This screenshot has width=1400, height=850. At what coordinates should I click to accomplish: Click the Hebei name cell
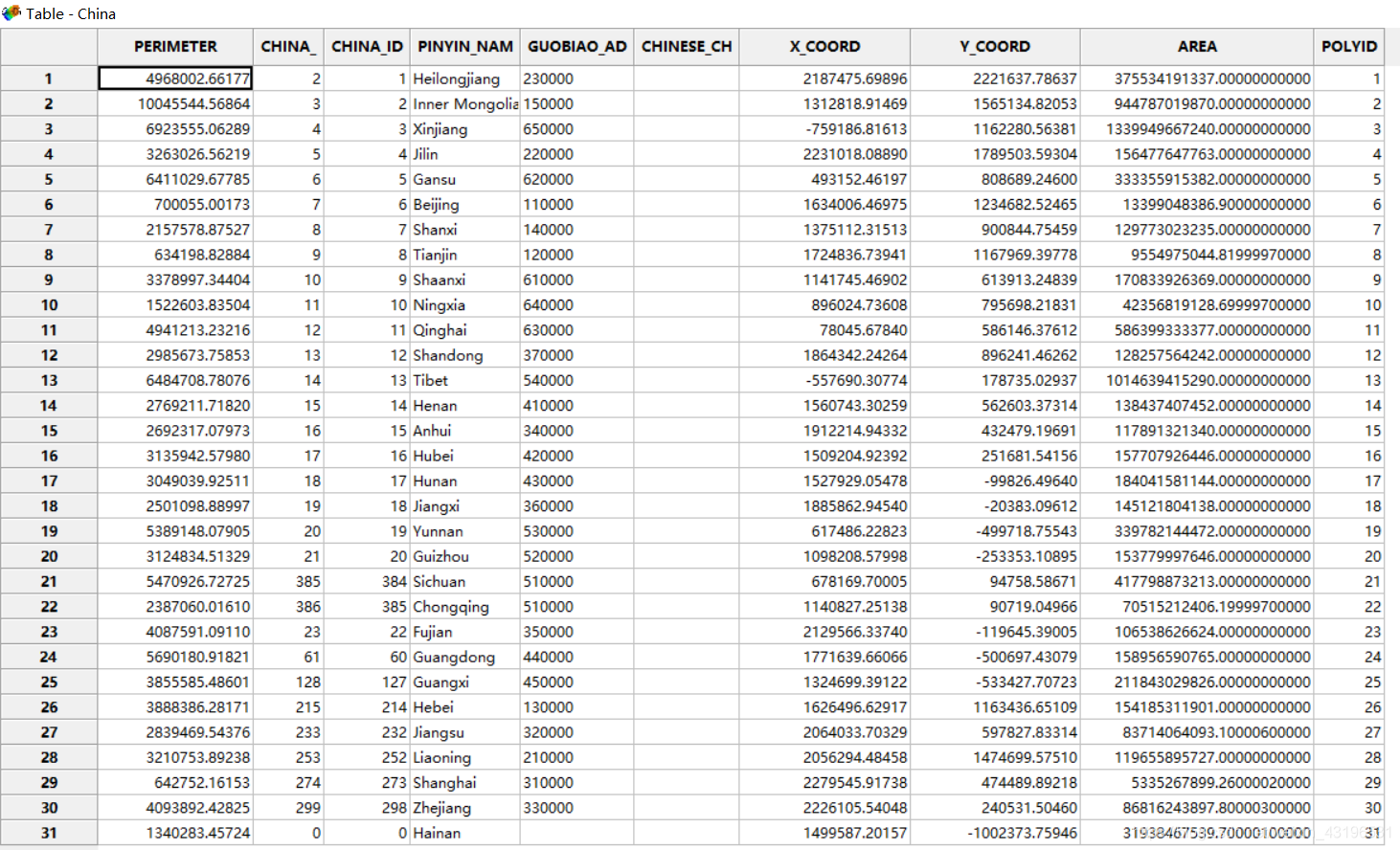pos(465,706)
